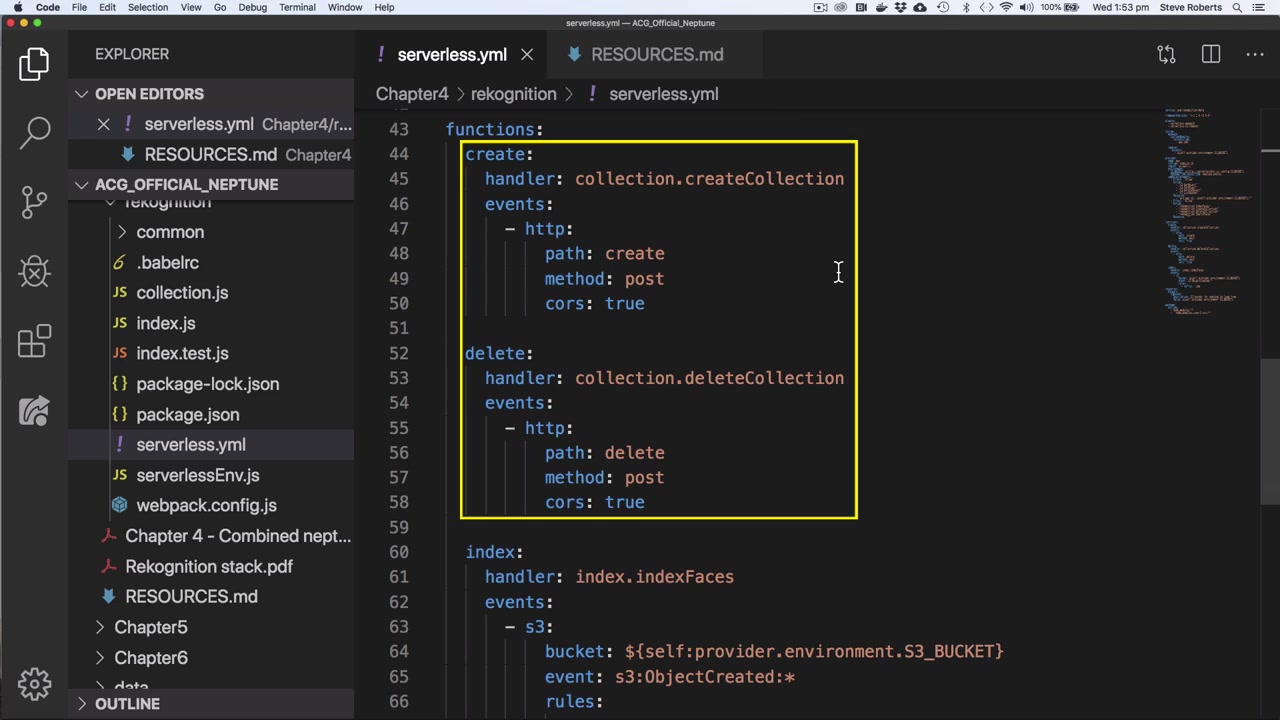Image resolution: width=1280 pixels, height=720 pixels.
Task: Collapse the OPEN EDITORS section
Action: pyautogui.click(x=82, y=94)
